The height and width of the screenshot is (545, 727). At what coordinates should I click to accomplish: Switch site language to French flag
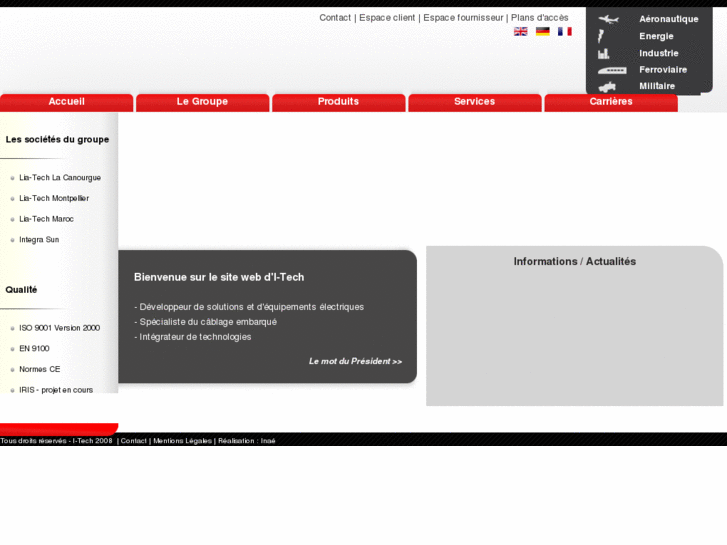click(565, 32)
